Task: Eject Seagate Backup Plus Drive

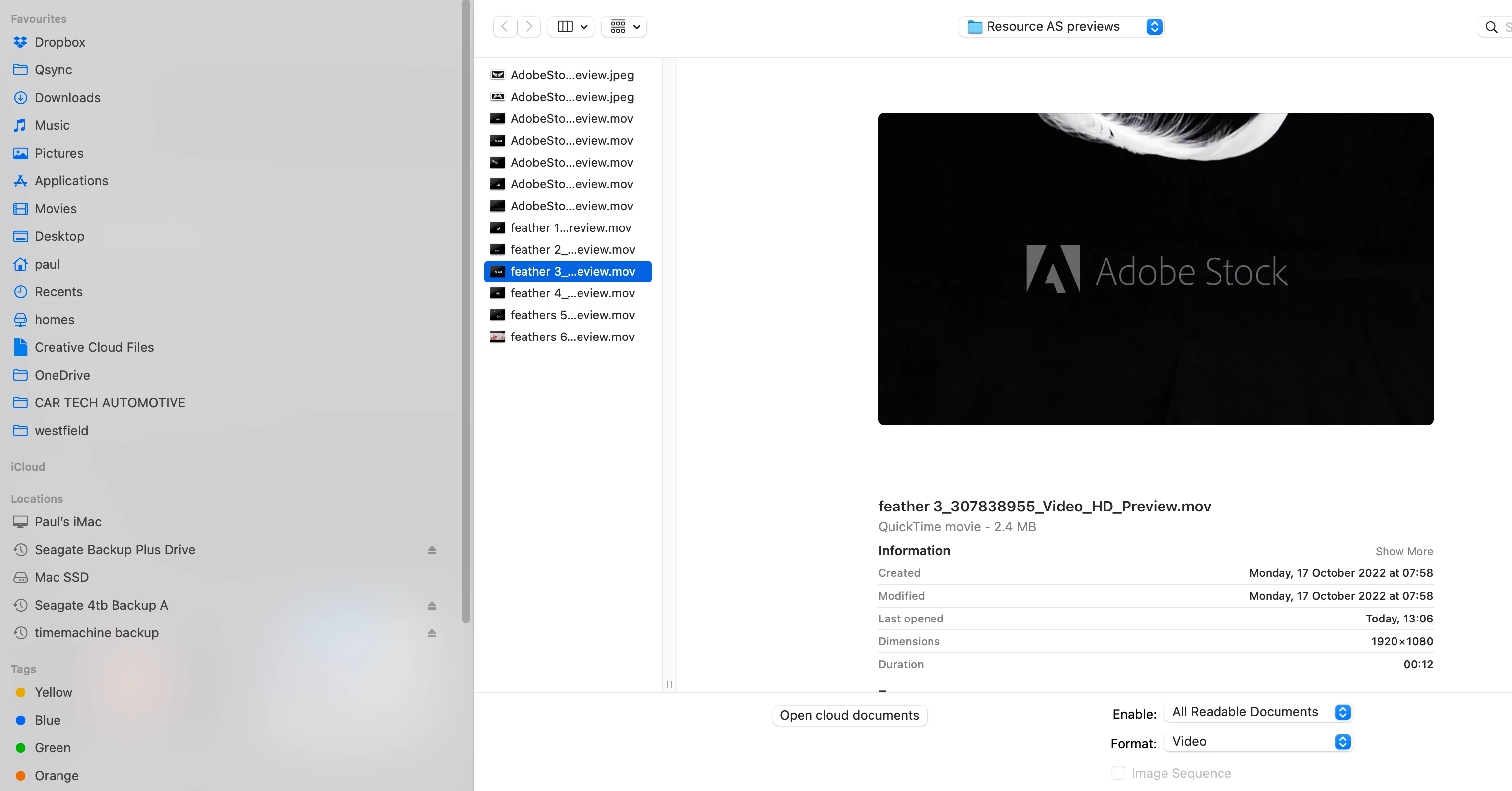Action: pos(432,550)
